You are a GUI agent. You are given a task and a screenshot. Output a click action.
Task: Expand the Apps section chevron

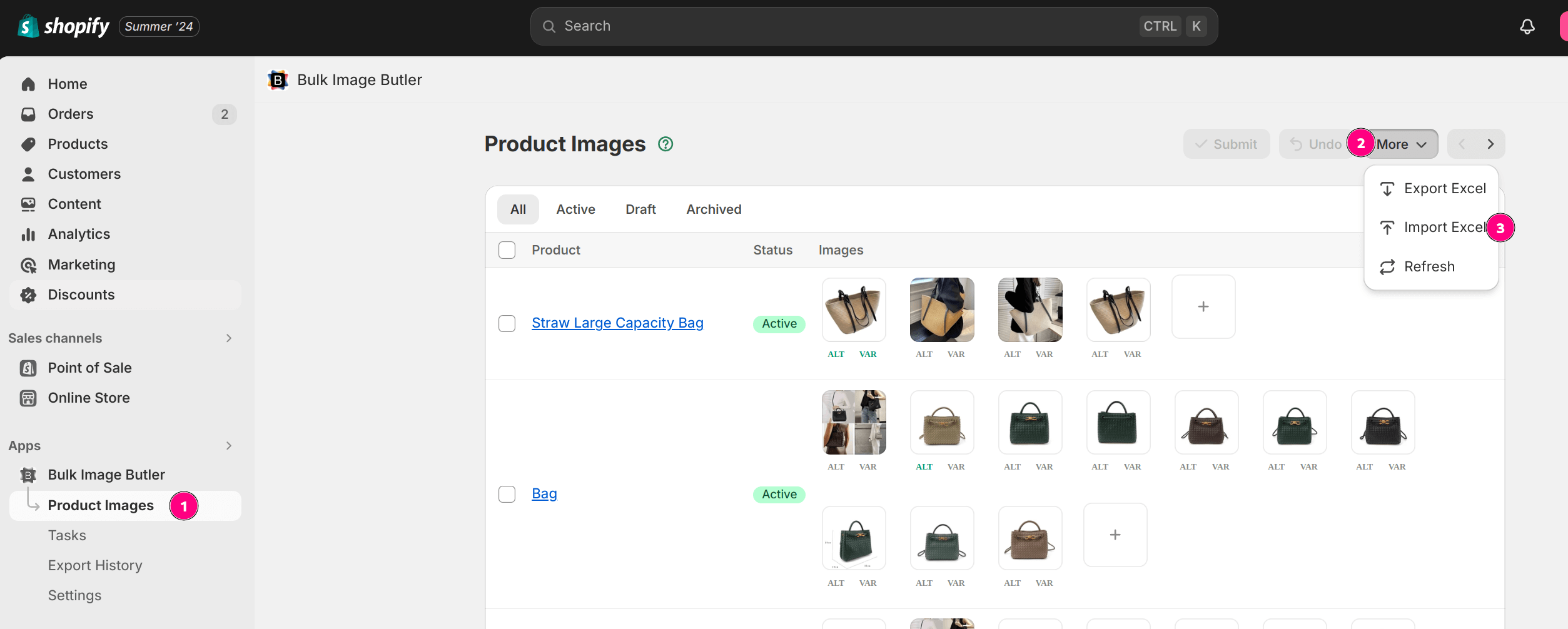pyautogui.click(x=229, y=446)
